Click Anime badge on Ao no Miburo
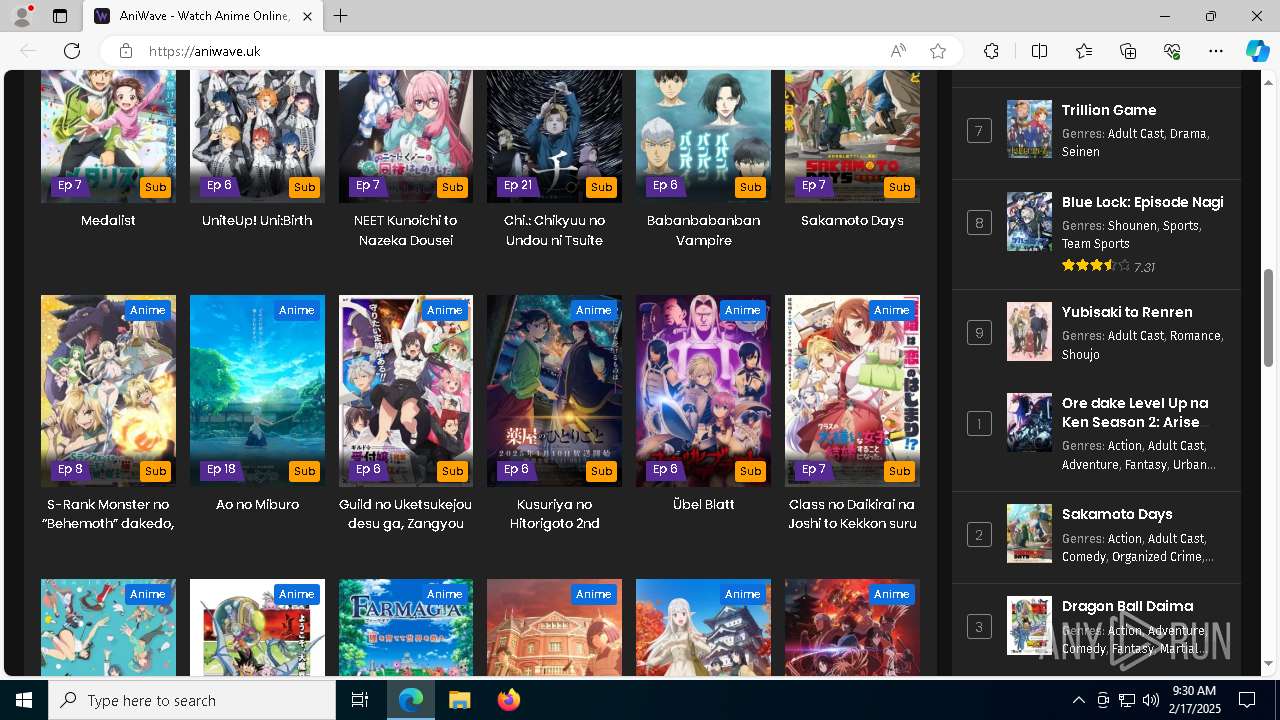The image size is (1280, 720). 297,310
